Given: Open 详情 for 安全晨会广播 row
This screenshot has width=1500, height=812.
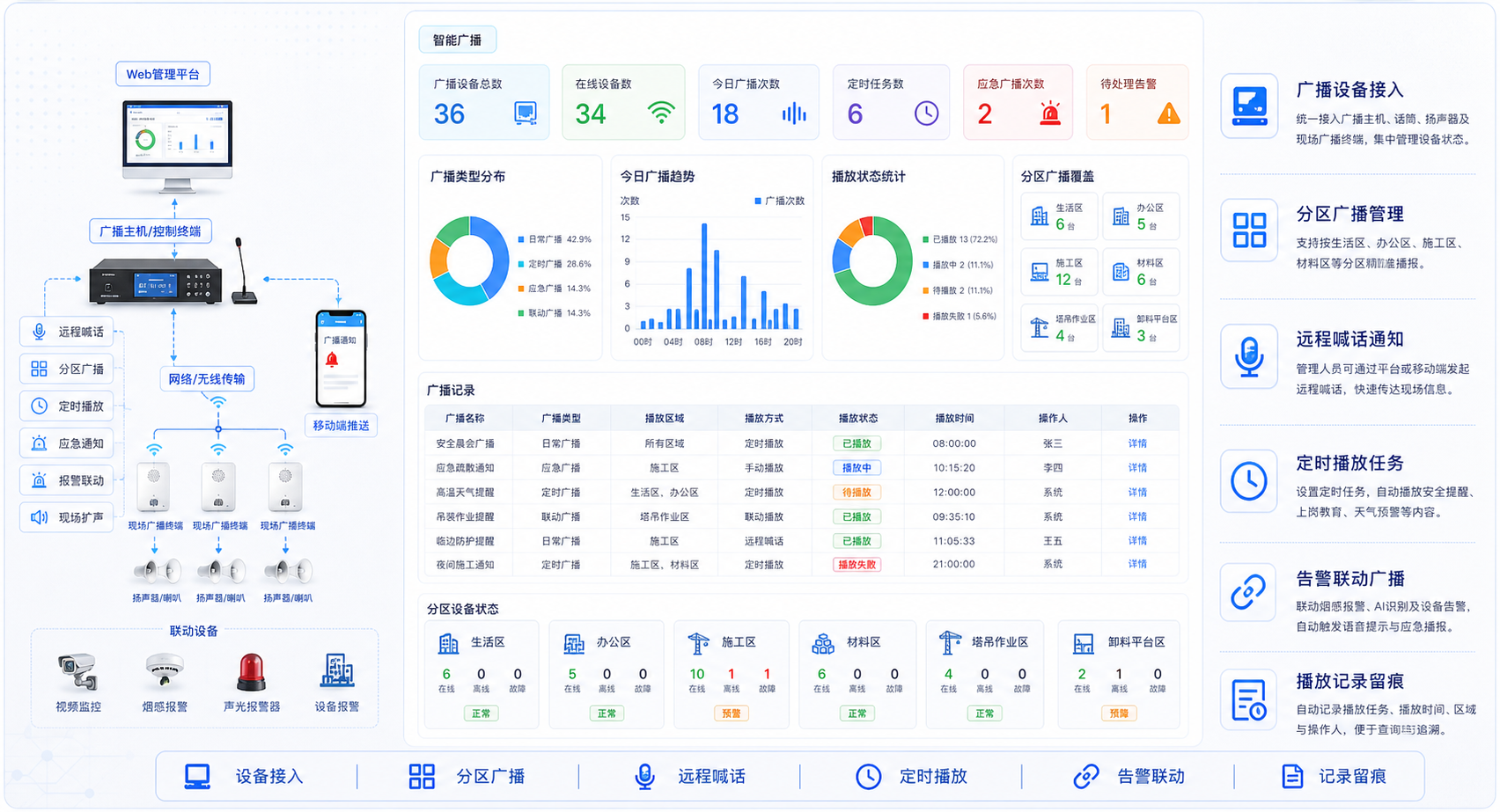Looking at the screenshot, I should point(1137,443).
